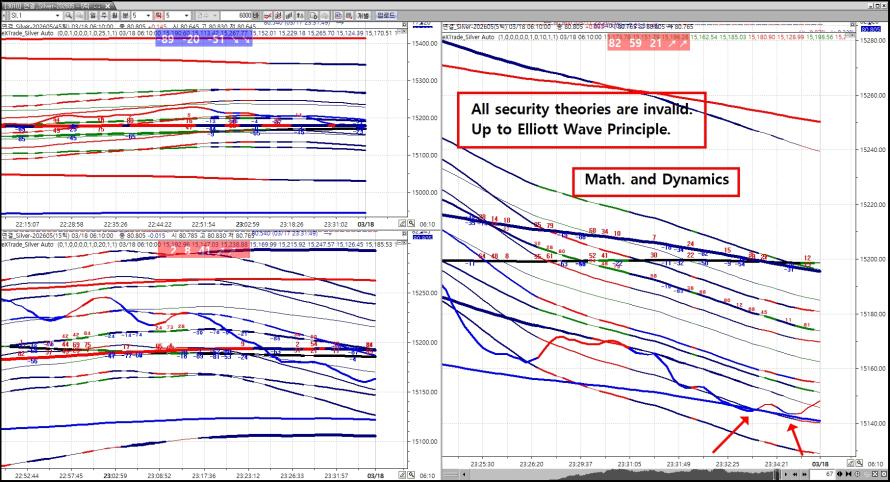Click the blue signal box reading -89 -20 -51
This screenshot has height=482, width=890.
[x=204, y=39]
